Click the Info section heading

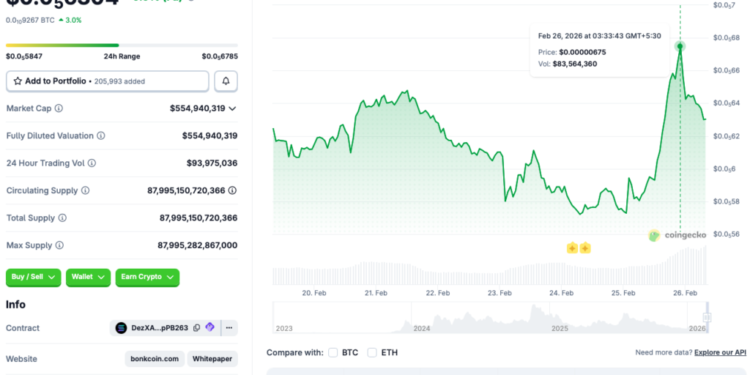16,305
